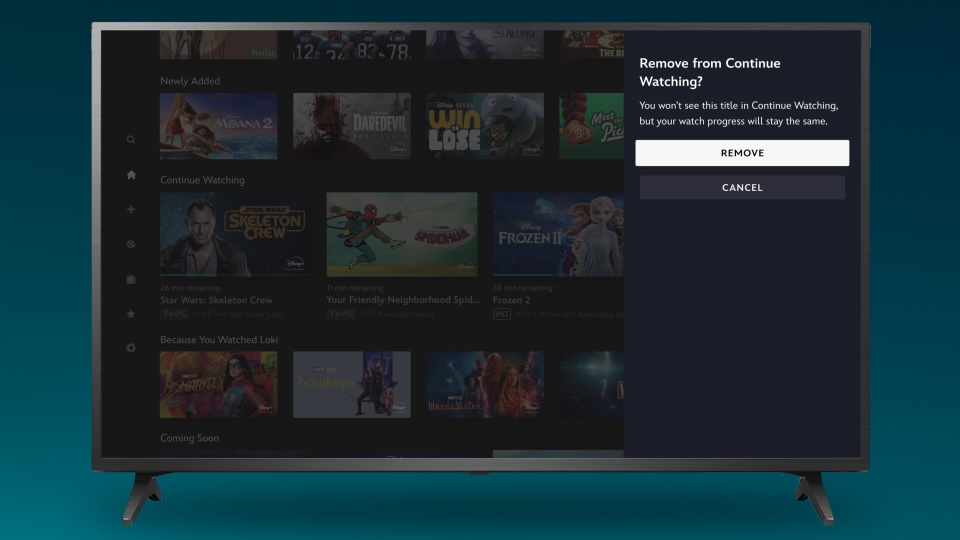Image resolution: width=960 pixels, height=540 pixels.
Task: Choose the Hawkeye thumbnail
Action: tap(351, 384)
